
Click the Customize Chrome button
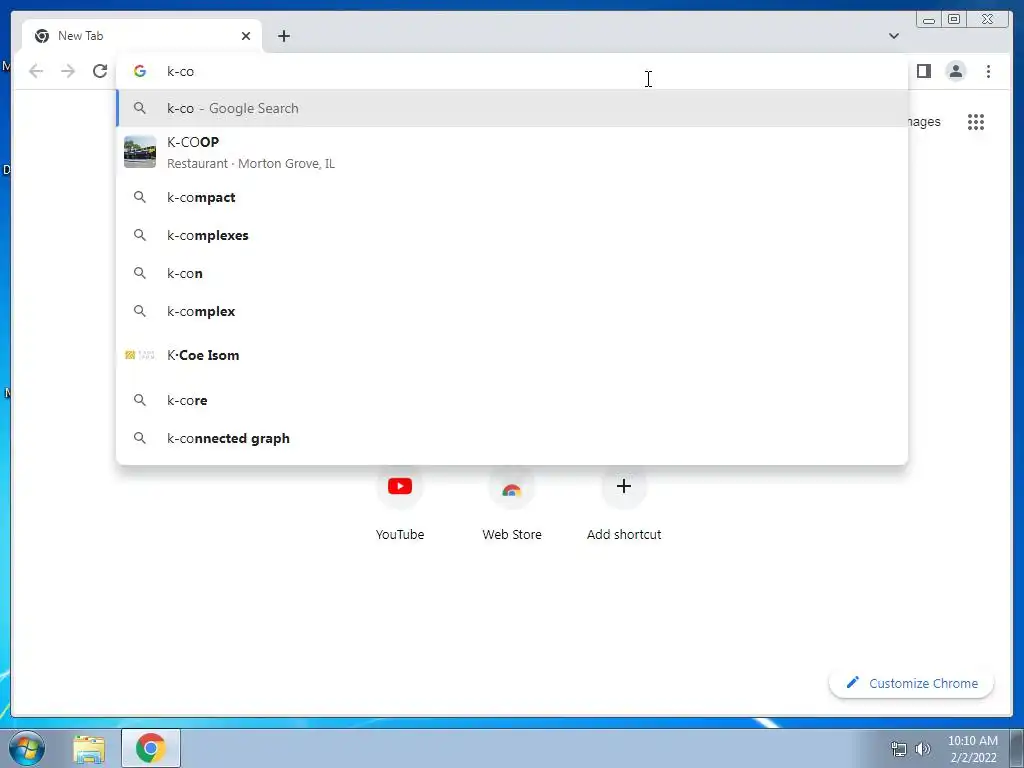point(912,683)
